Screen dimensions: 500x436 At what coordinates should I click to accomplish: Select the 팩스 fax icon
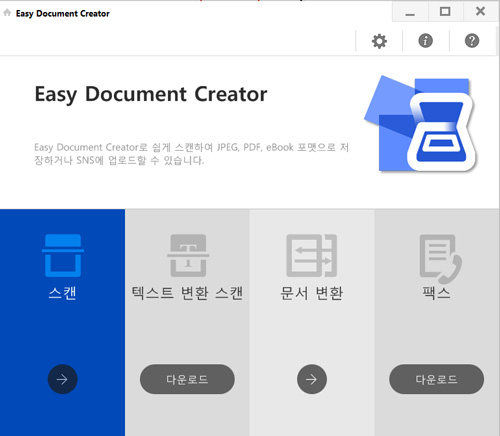coord(441,259)
